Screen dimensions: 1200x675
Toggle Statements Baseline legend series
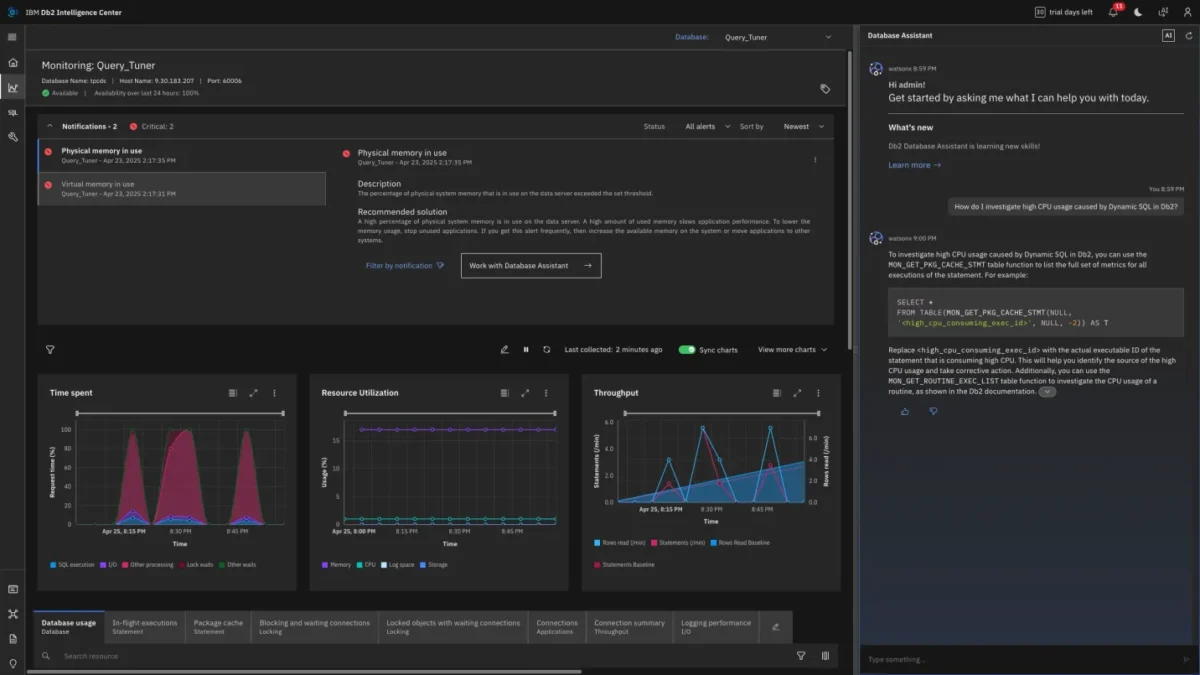625,565
